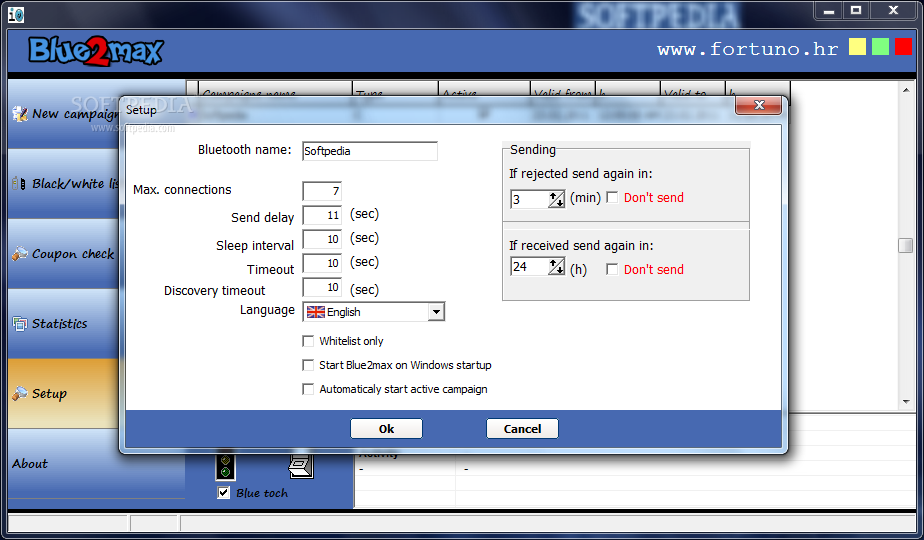This screenshot has width=924, height=540.
Task: Click the printer-like icon above Blue toch
Action: (301, 466)
